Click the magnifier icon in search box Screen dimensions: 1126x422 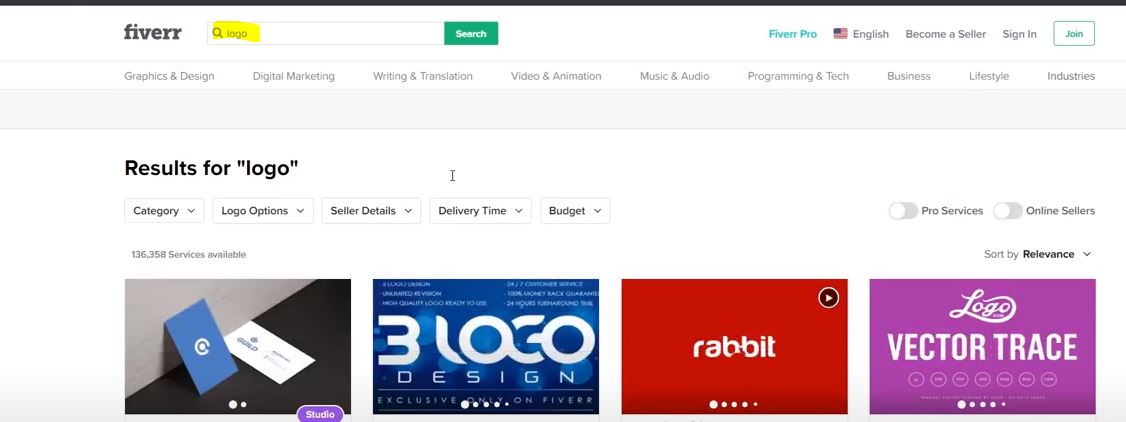click(x=218, y=33)
